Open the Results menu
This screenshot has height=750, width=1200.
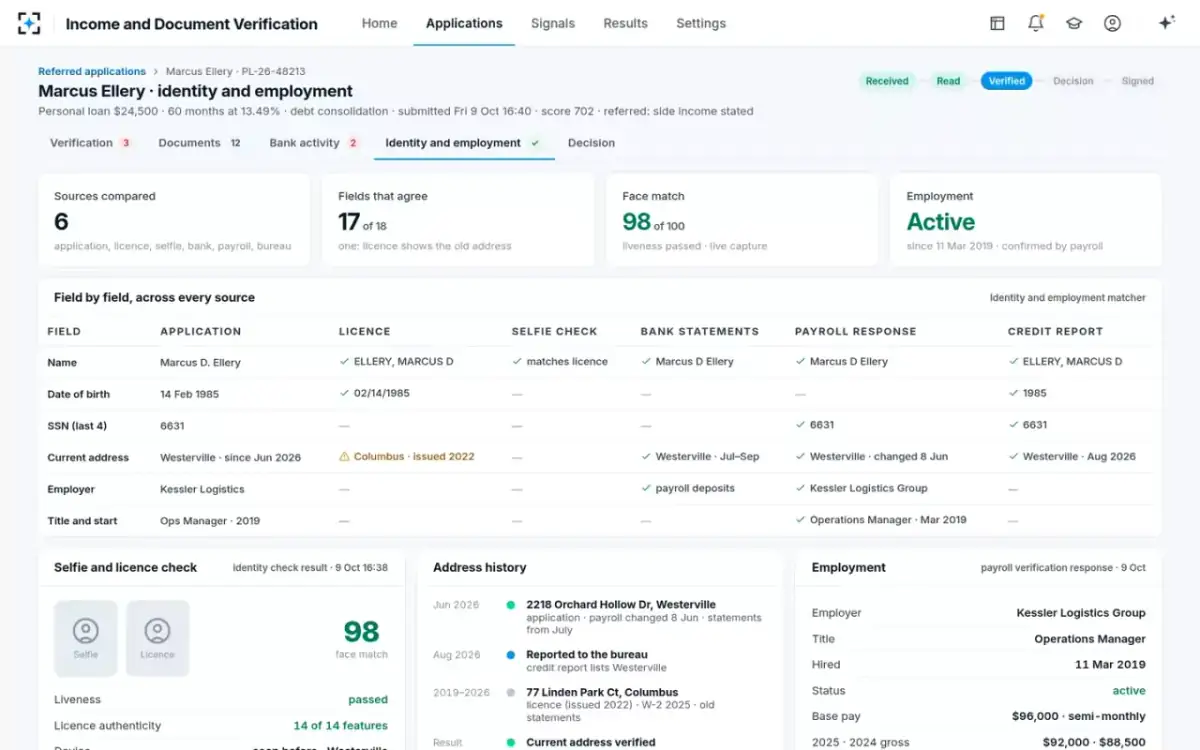[x=626, y=23]
